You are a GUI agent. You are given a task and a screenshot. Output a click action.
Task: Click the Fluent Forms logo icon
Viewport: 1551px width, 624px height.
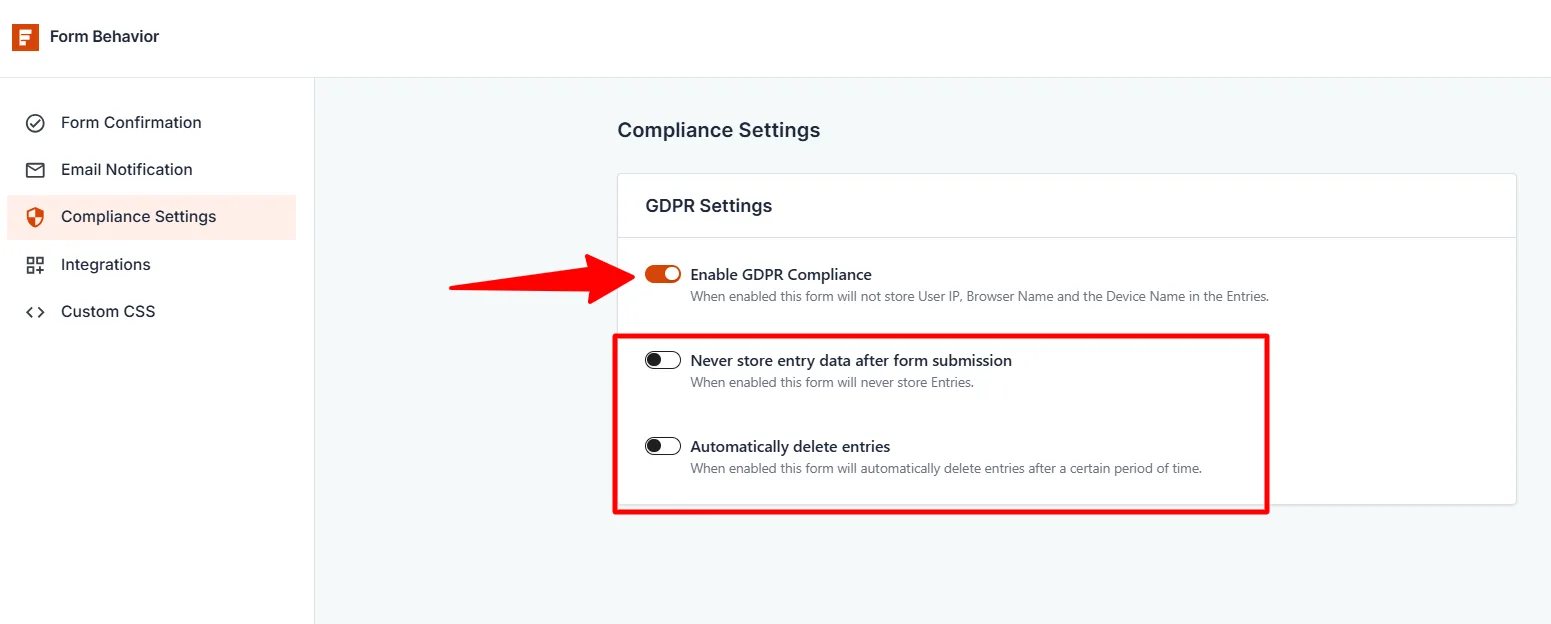(24, 36)
